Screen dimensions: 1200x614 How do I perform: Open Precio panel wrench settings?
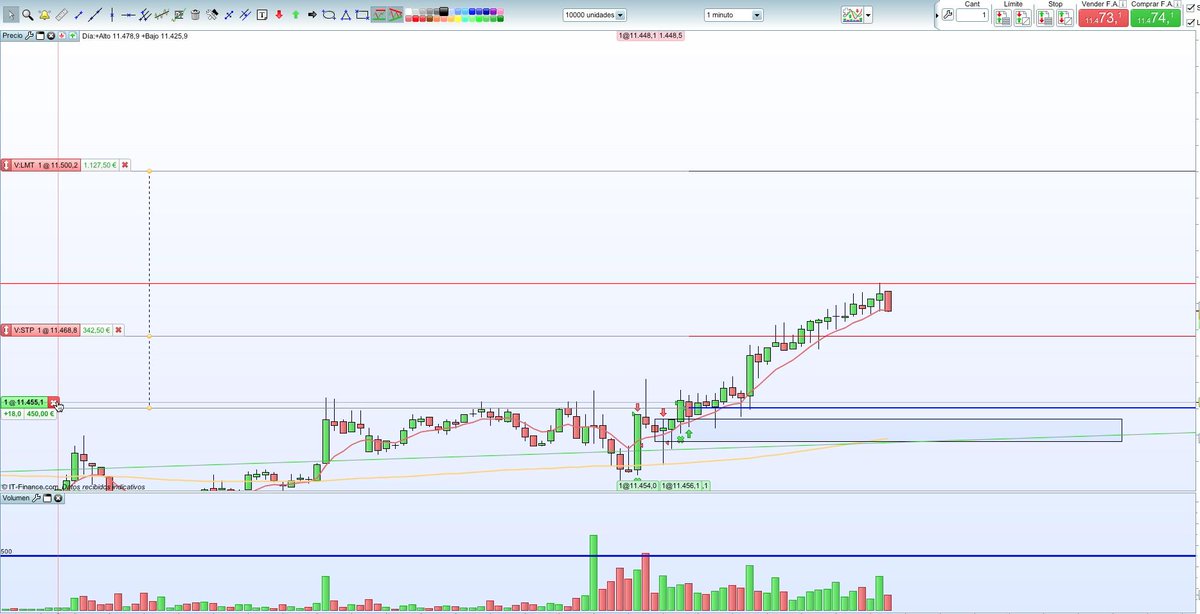29,35
